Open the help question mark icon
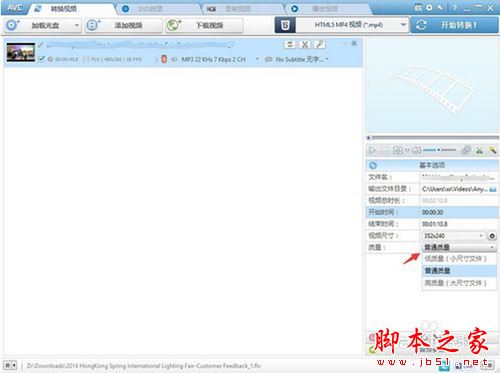This screenshot has height=373, width=500. pos(454,7)
